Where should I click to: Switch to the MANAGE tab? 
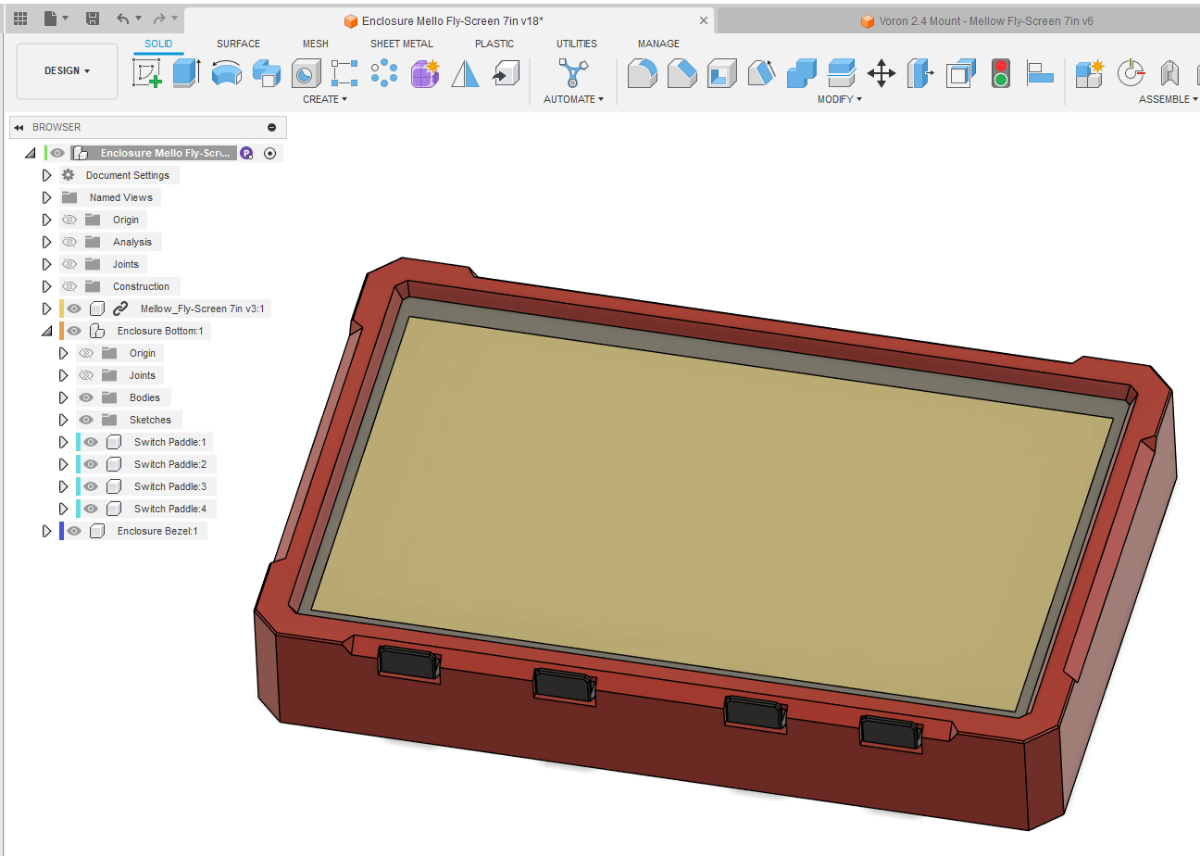[x=658, y=44]
